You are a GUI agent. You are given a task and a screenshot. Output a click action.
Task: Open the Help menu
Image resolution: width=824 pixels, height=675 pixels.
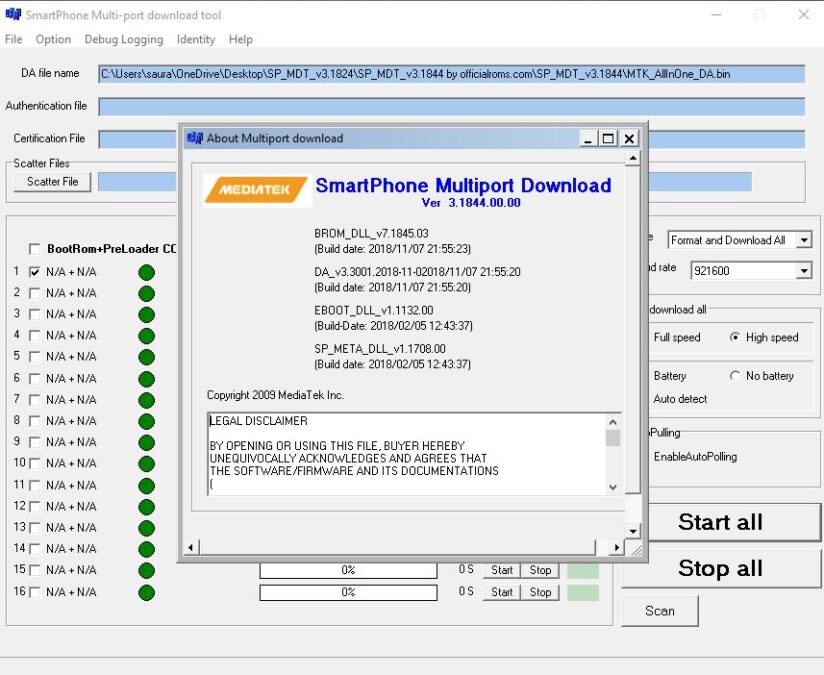point(241,39)
